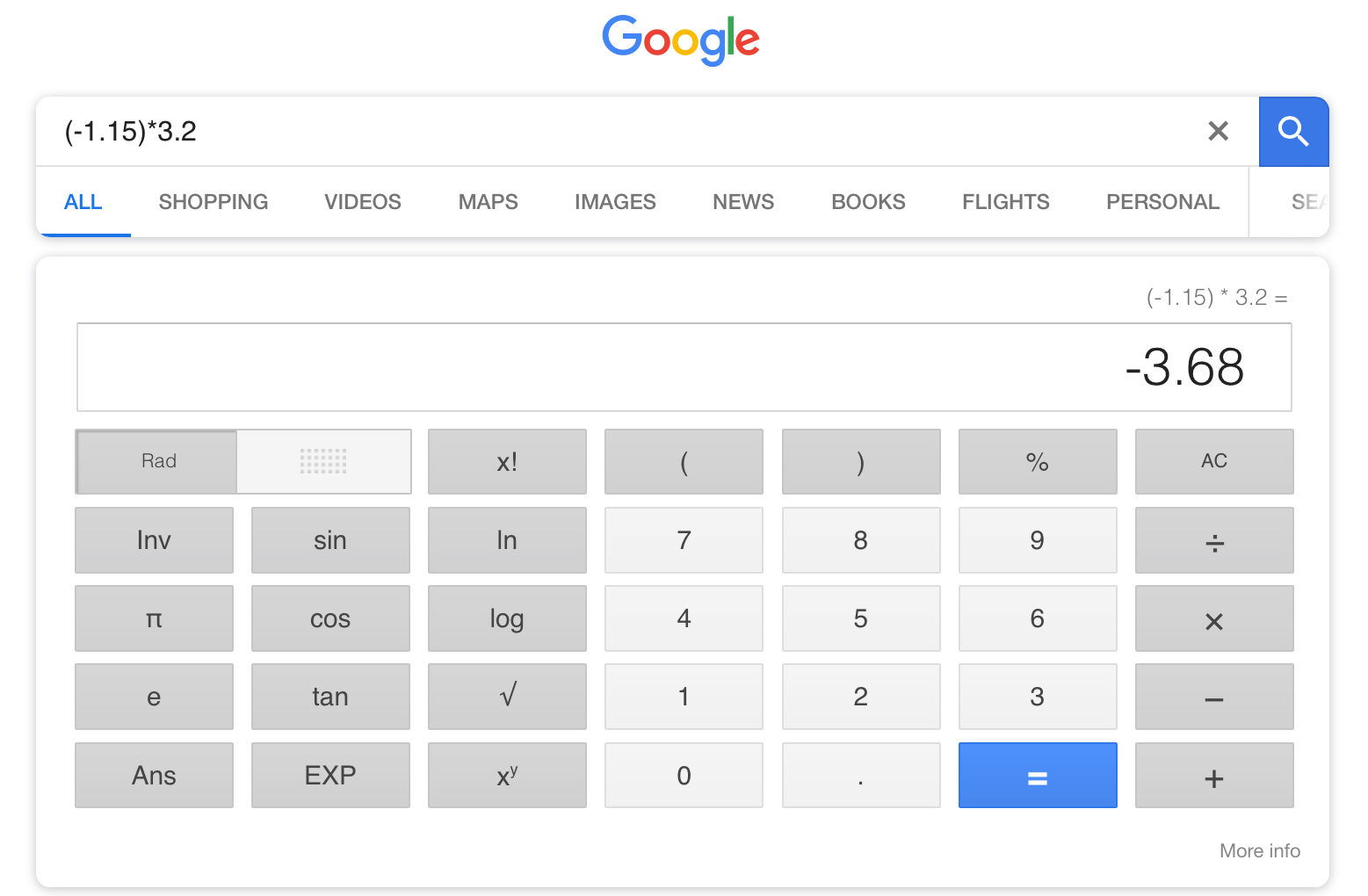Click the blue magnifying glass search button
The height and width of the screenshot is (896, 1368).
click(1293, 132)
